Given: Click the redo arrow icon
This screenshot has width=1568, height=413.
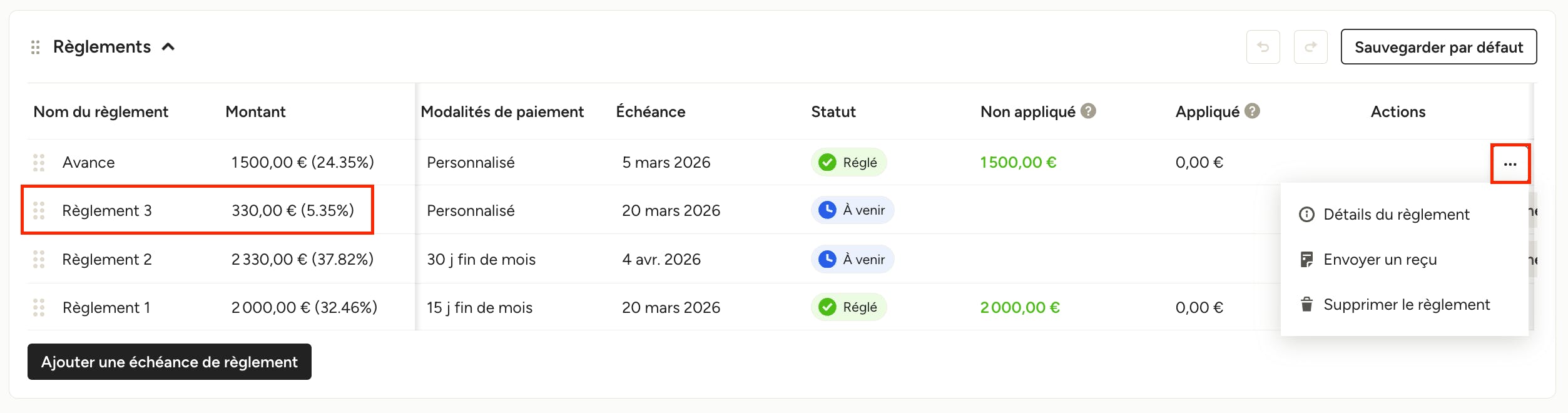Looking at the screenshot, I should click(x=1310, y=47).
